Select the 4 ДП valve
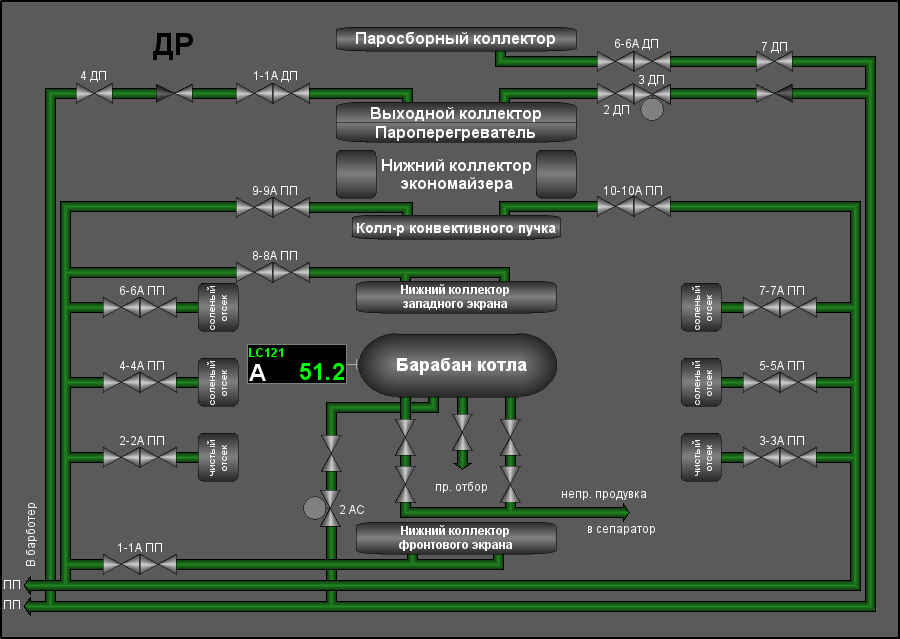Screen dimensions: 900x639 click(x=94, y=93)
